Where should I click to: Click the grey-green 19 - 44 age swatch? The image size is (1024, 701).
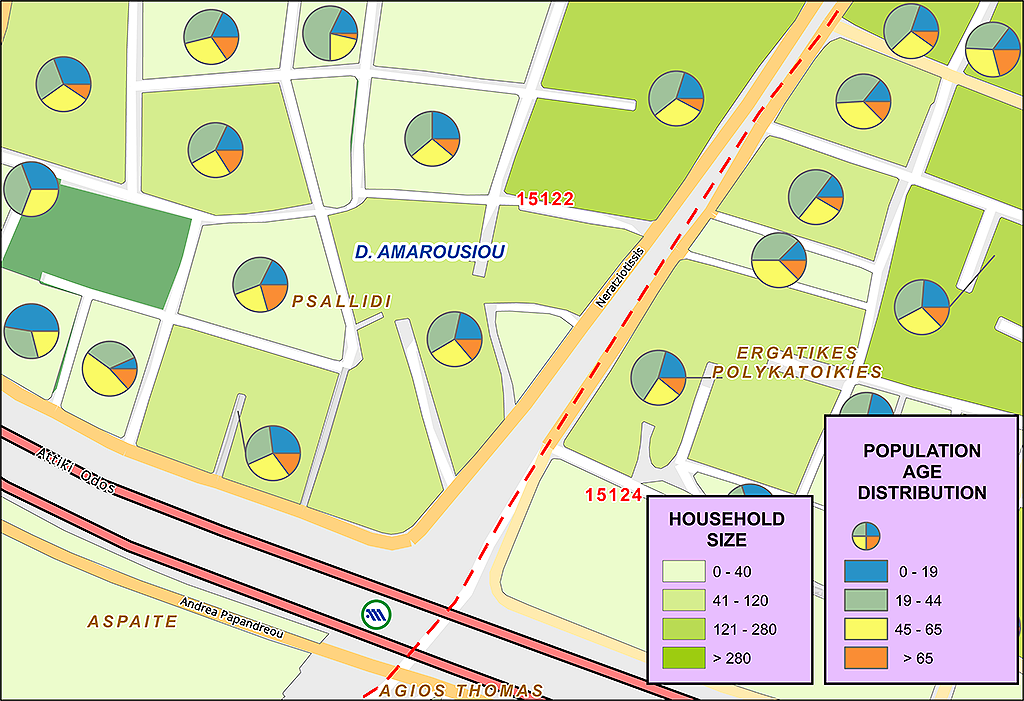click(x=866, y=600)
